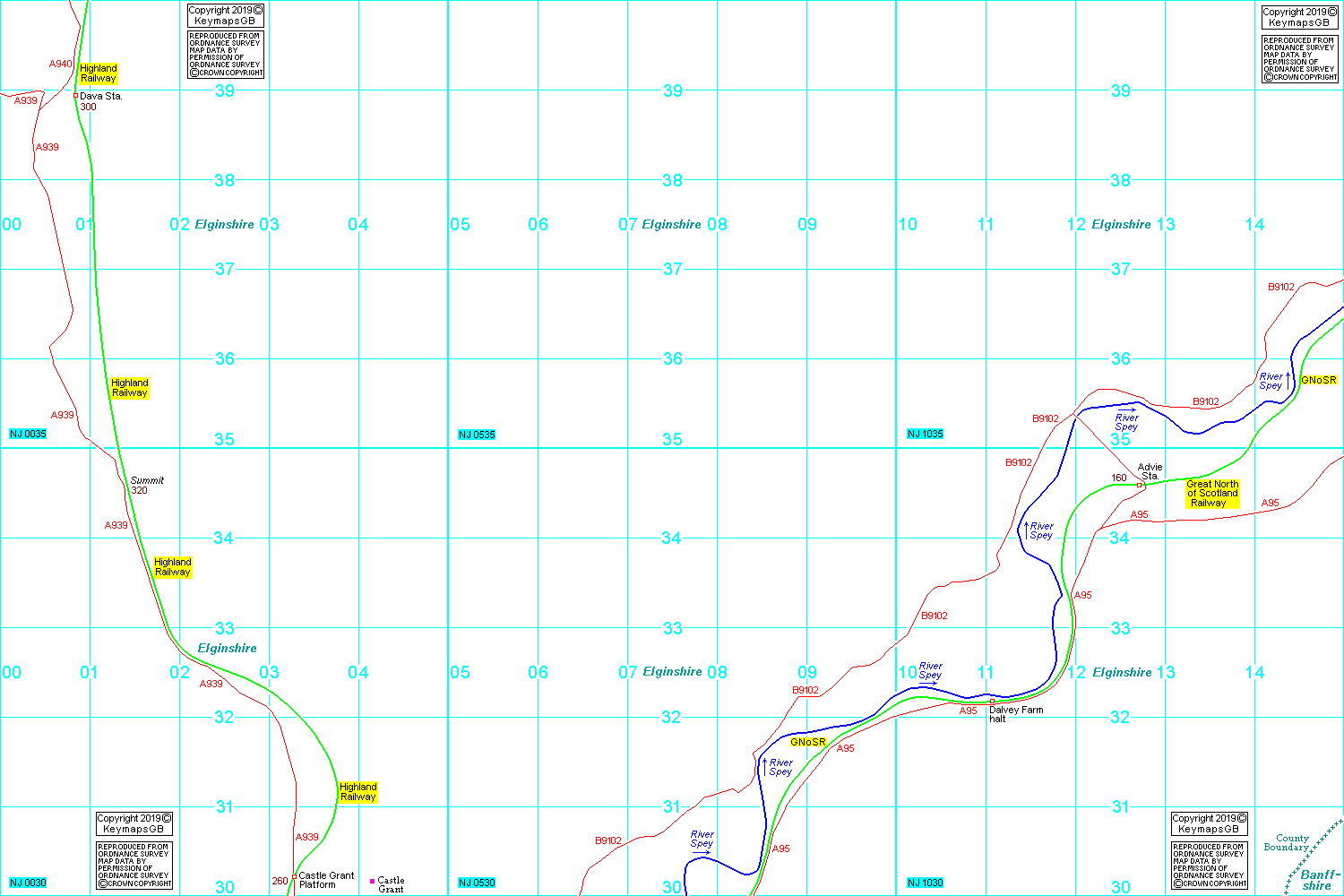Click the Dava Sta. station marker
This screenshot has height=896, width=1344.
click(x=76, y=96)
